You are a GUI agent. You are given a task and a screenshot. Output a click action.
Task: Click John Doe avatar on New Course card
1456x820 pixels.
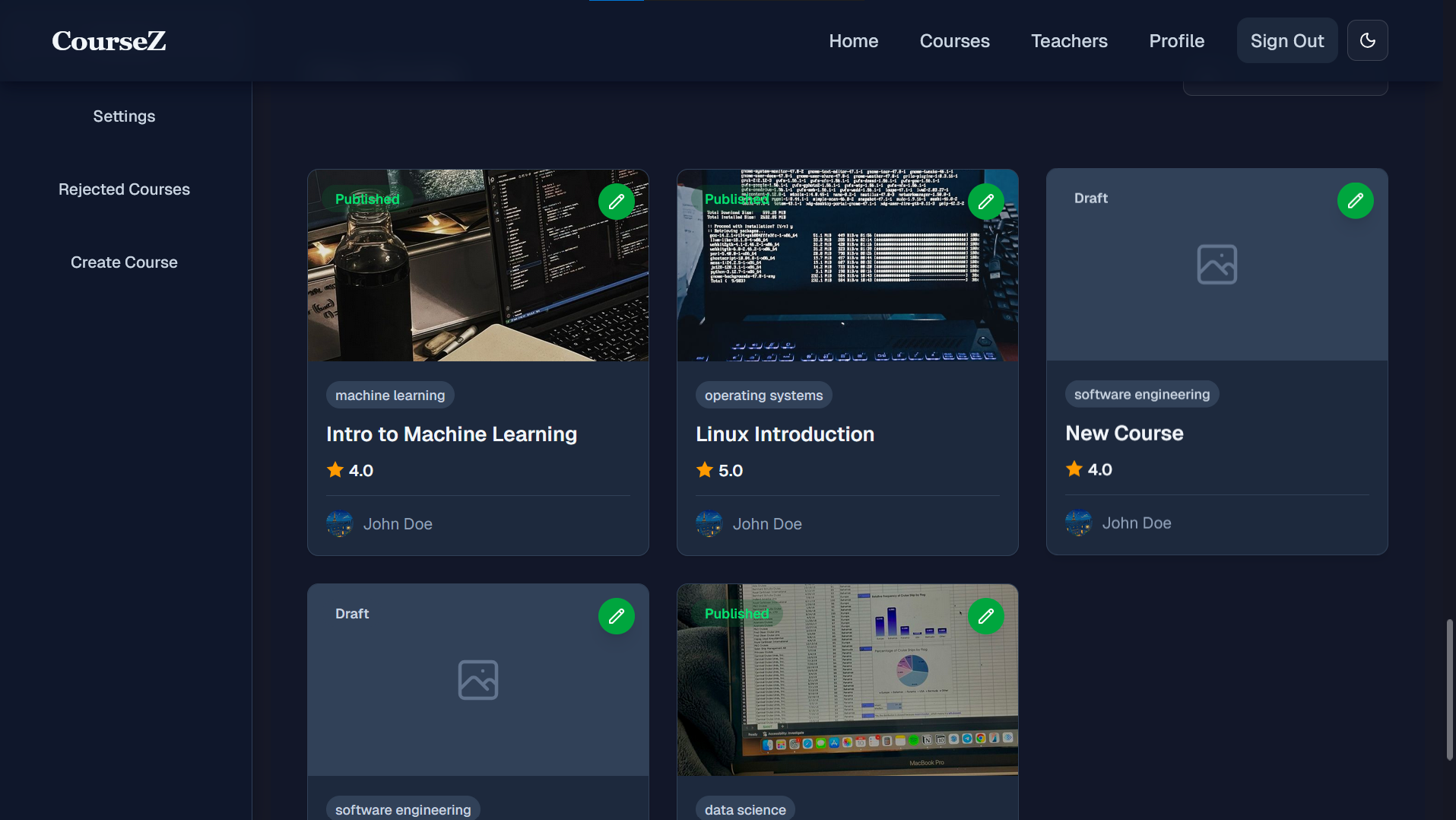coord(1078,523)
